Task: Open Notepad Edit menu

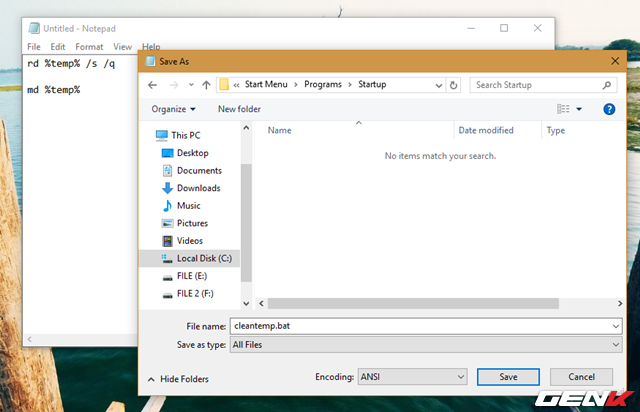Action: (58, 47)
